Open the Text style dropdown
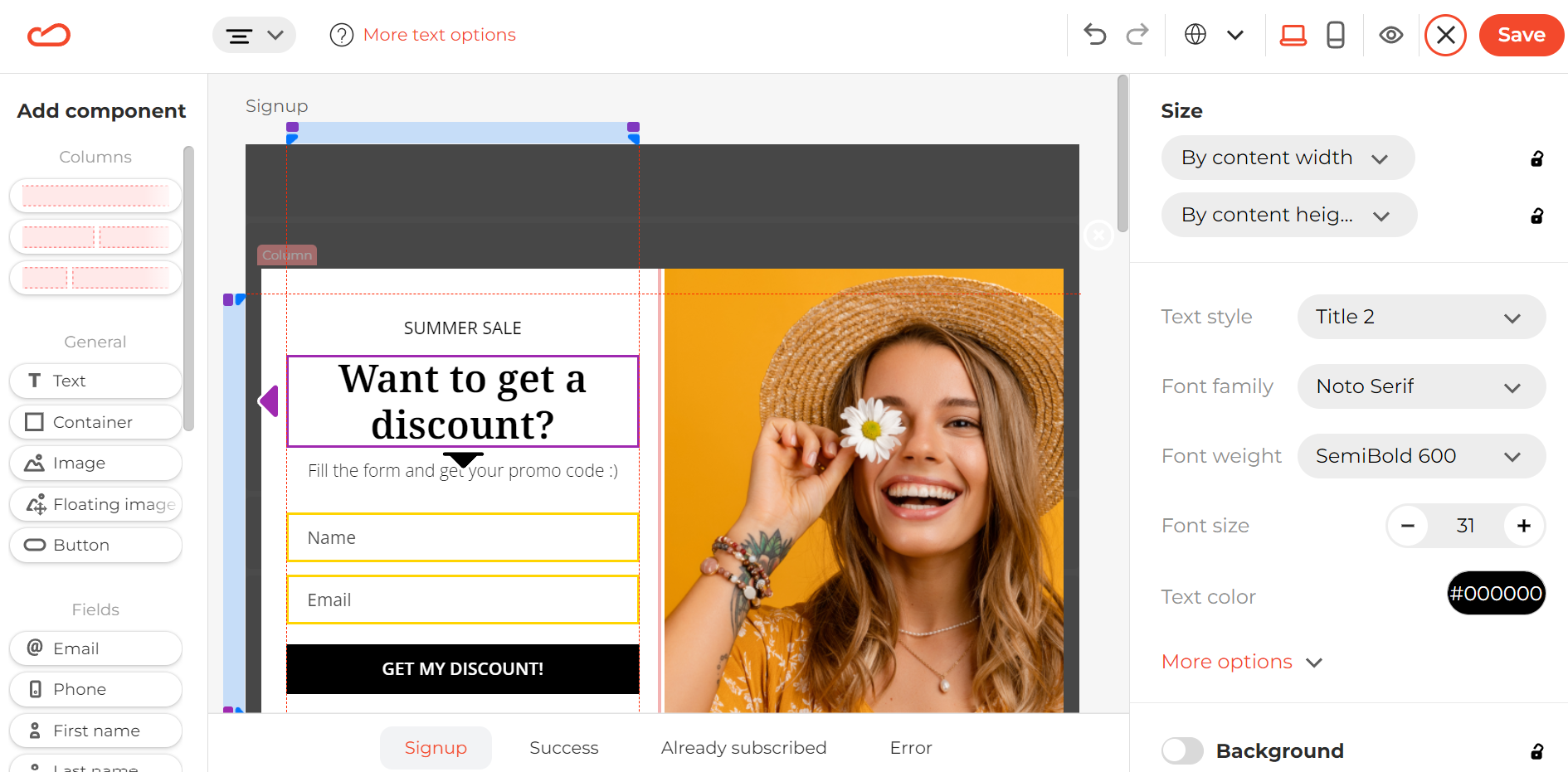The image size is (1568, 772). point(1420,317)
